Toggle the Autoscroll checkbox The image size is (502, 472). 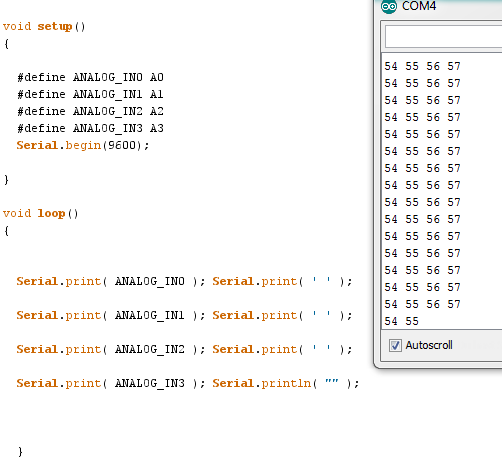pos(395,345)
